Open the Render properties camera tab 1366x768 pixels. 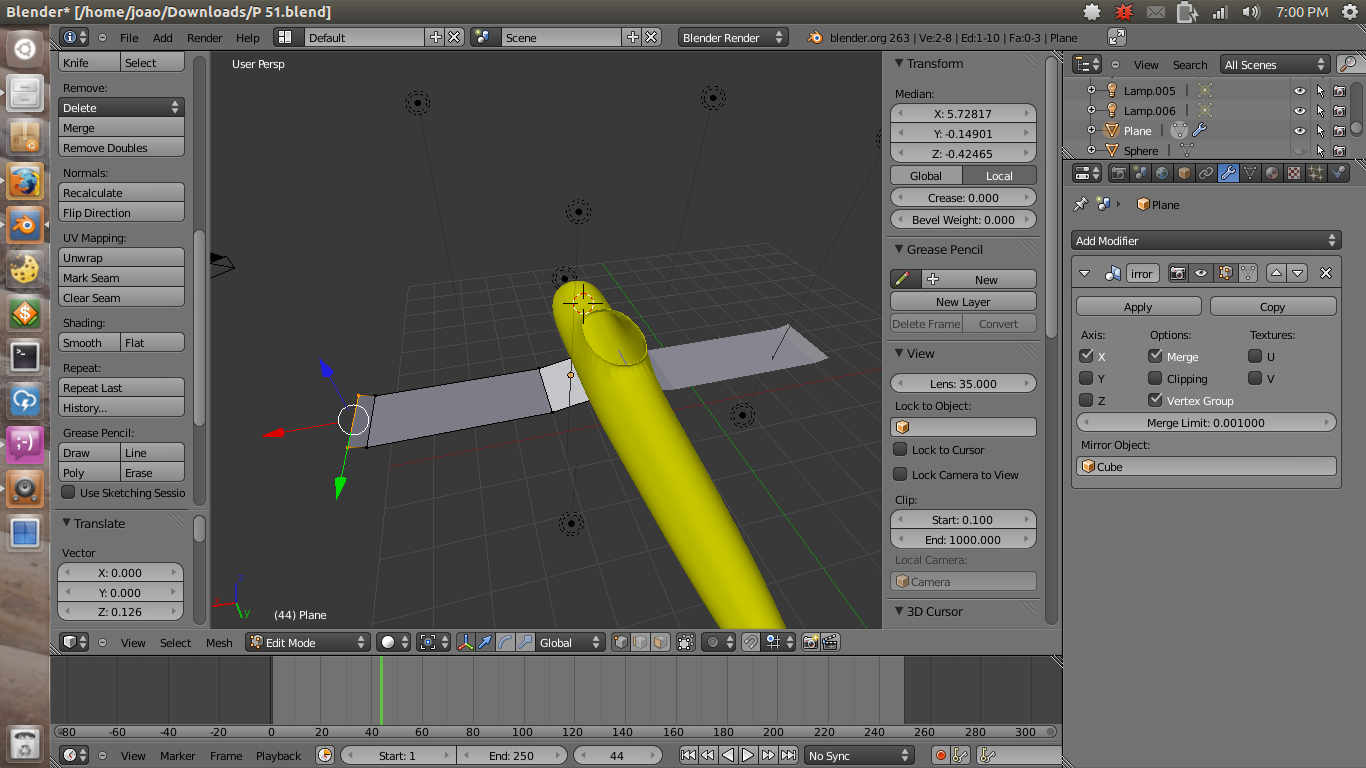[1118, 173]
